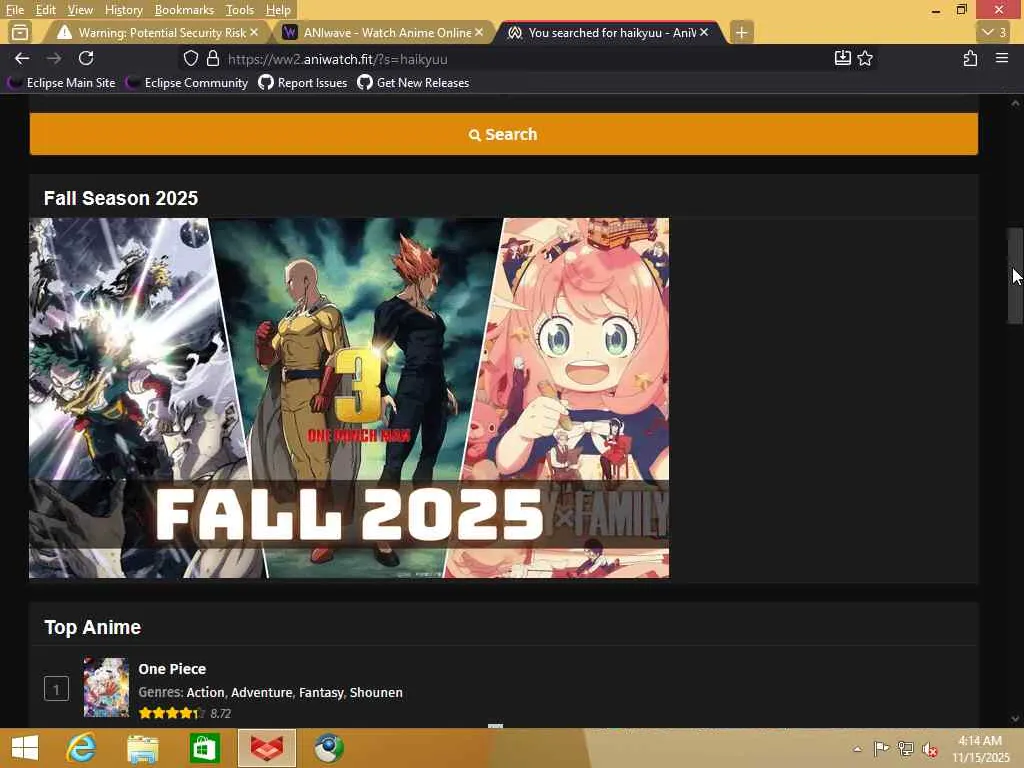Click the page vertical scrollbar thumb
This screenshot has height=768, width=1024.
[x=1015, y=275]
